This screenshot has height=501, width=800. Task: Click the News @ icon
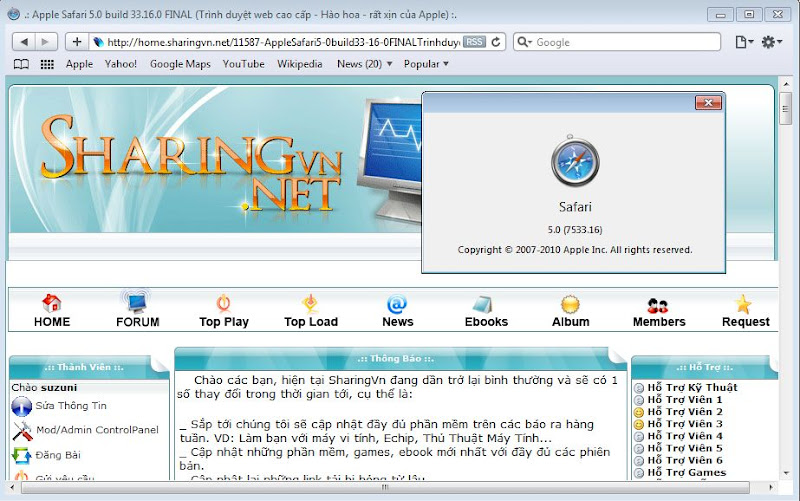(x=397, y=304)
